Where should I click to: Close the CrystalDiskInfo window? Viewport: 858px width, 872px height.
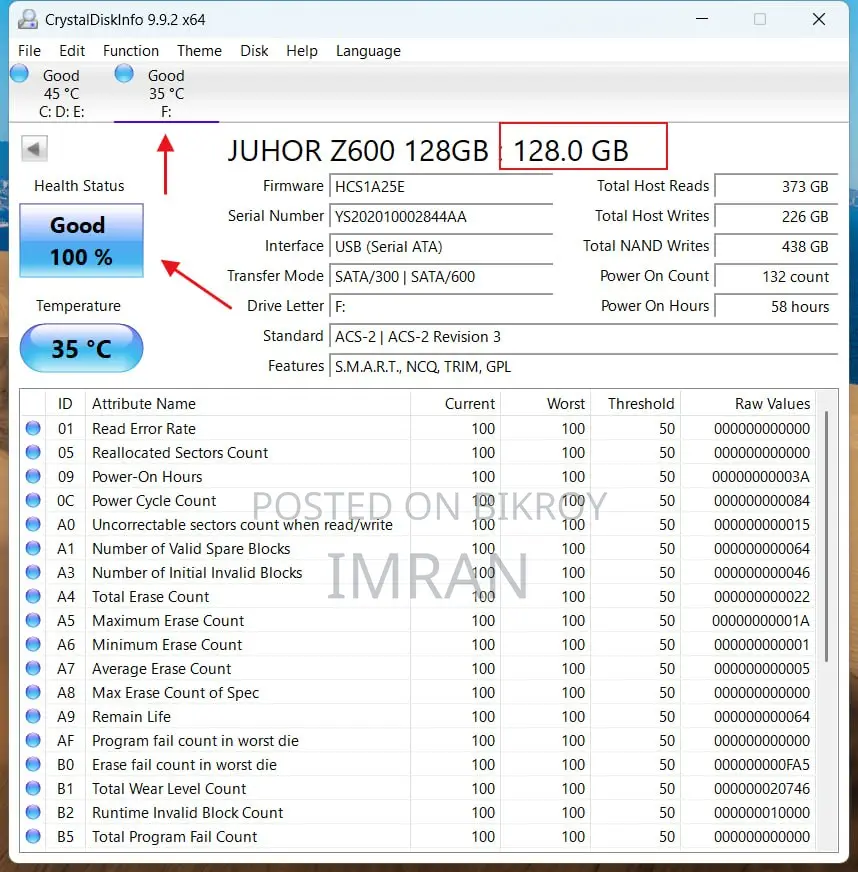click(819, 19)
